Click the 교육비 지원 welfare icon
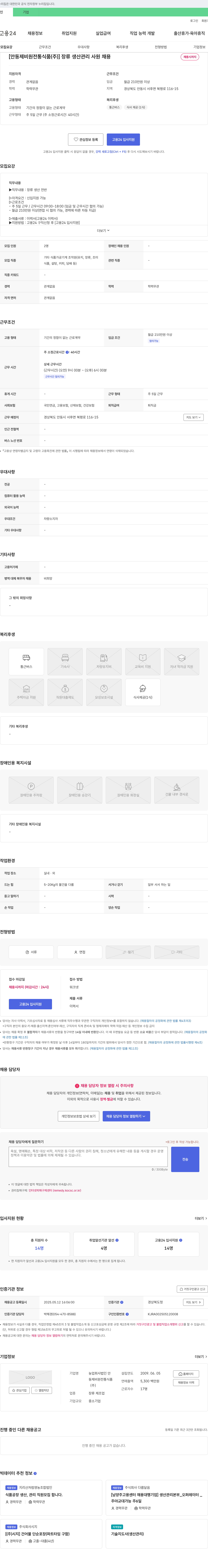208x1568 pixels. coord(143,662)
